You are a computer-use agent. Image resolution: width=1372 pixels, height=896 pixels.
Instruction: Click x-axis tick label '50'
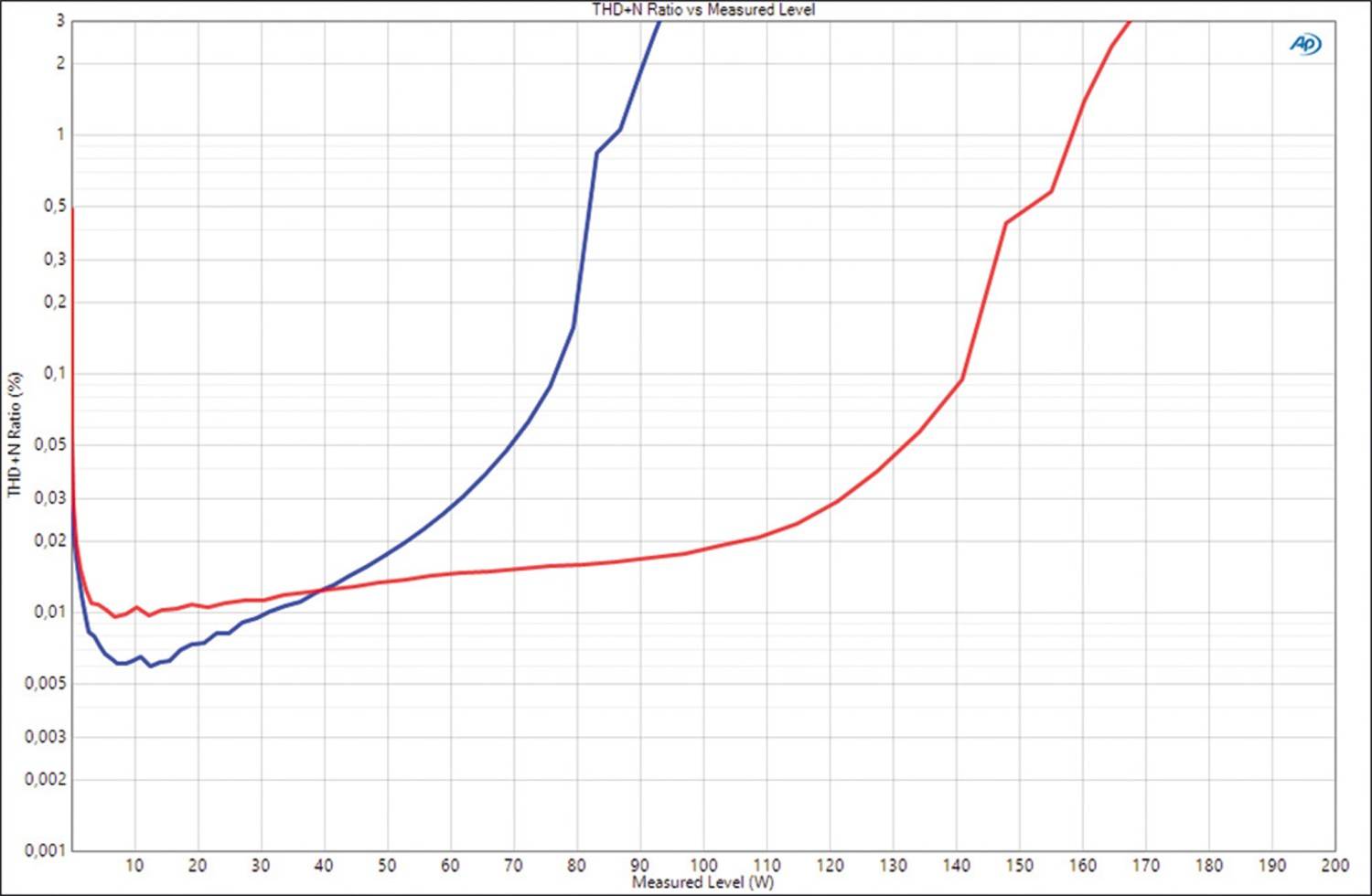point(387,865)
